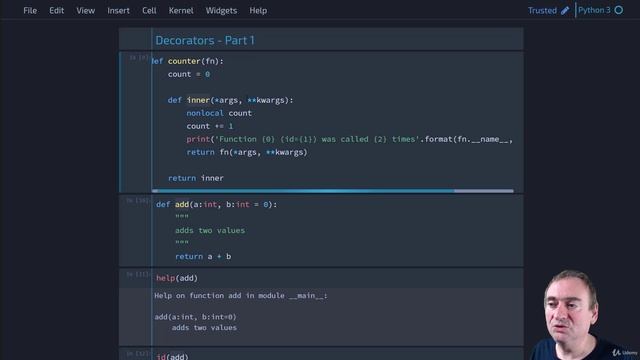The image size is (640, 360).
Task: Open the View menu
Action: point(85,11)
